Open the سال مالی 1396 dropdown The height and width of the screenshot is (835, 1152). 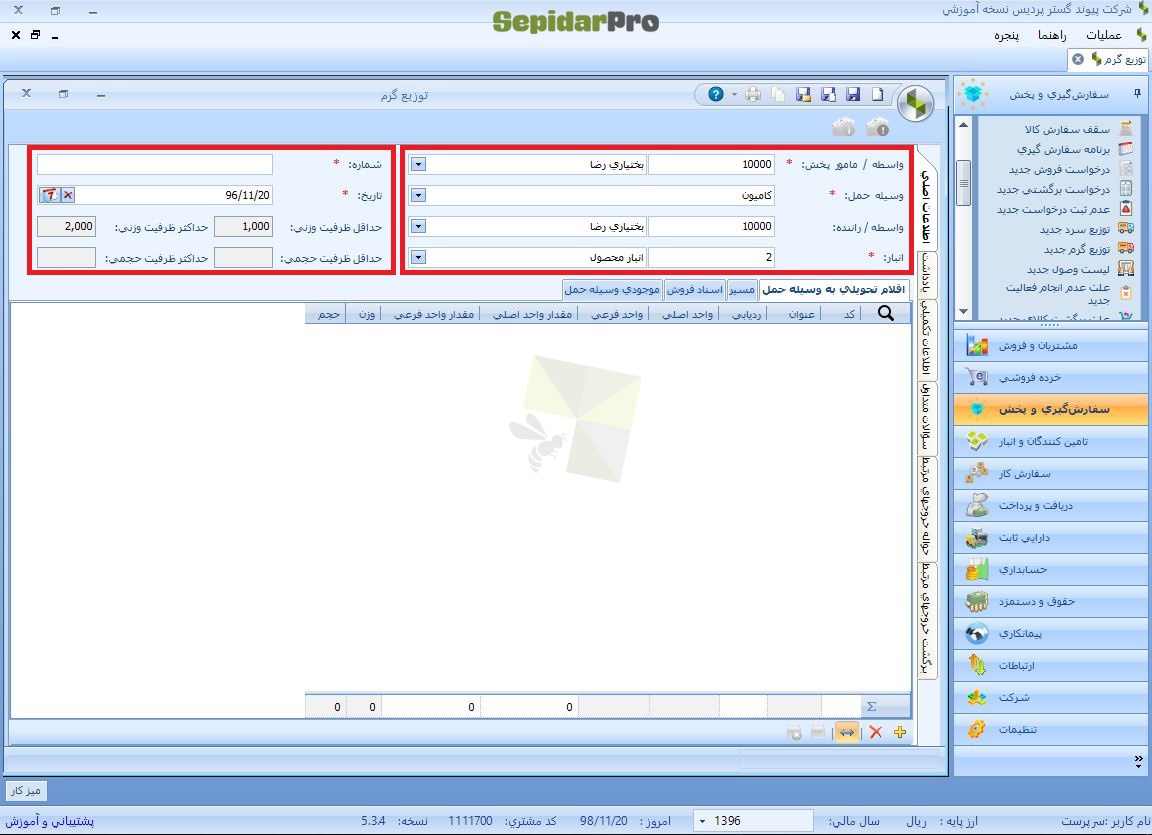pyautogui.click(x=703, y=821)
